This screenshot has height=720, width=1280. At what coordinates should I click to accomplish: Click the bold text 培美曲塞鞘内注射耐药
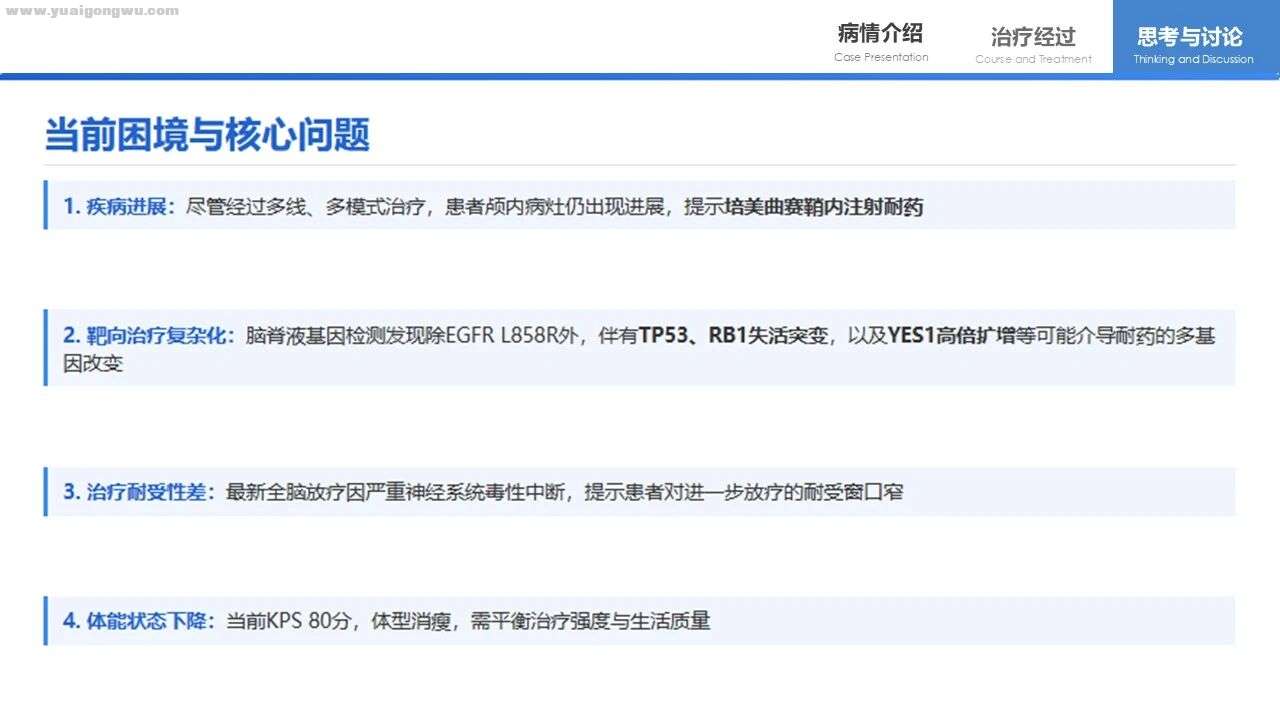coord(823,207)
